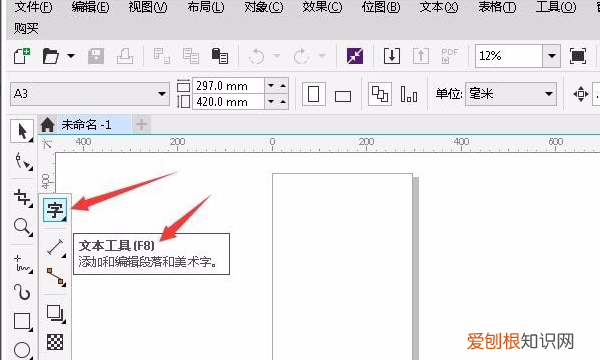Click the purple search content icon
This screenshot has width=600, height=360.
tap(355, 56)
